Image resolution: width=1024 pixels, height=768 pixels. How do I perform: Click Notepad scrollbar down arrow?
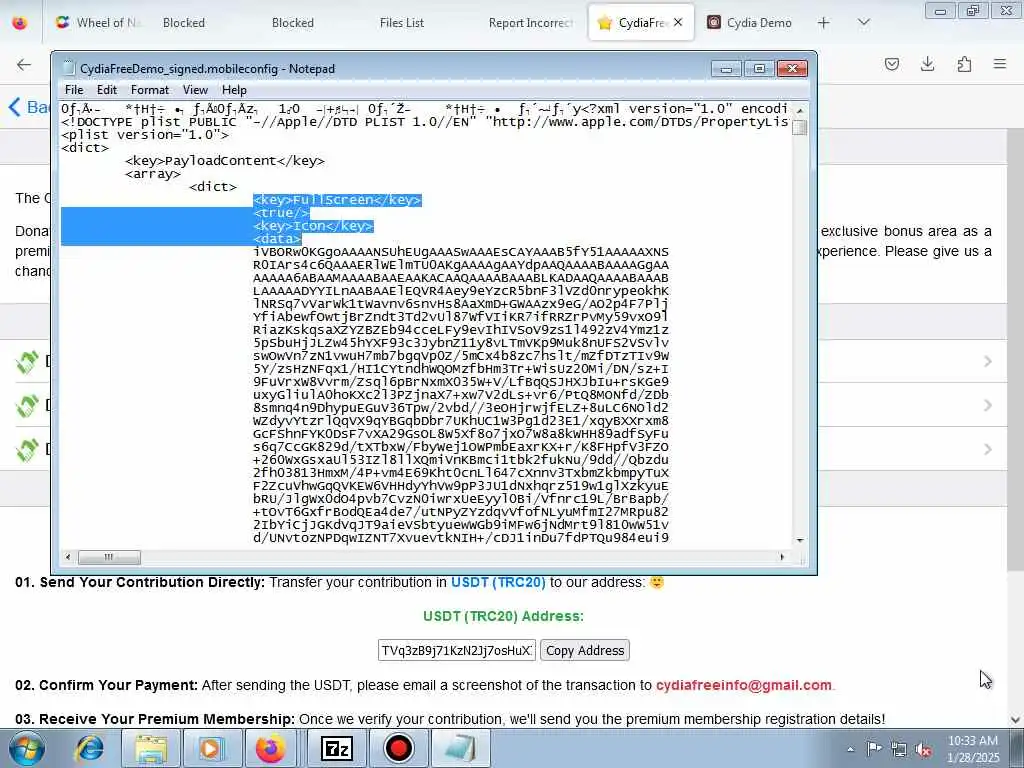pos(800,541)
